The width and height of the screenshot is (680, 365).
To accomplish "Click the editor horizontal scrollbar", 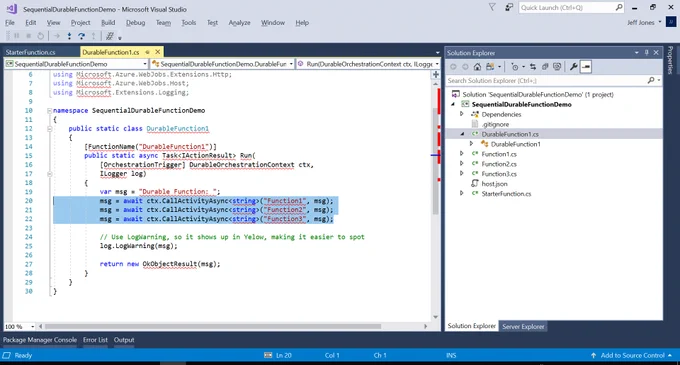I will pos(212,326).
